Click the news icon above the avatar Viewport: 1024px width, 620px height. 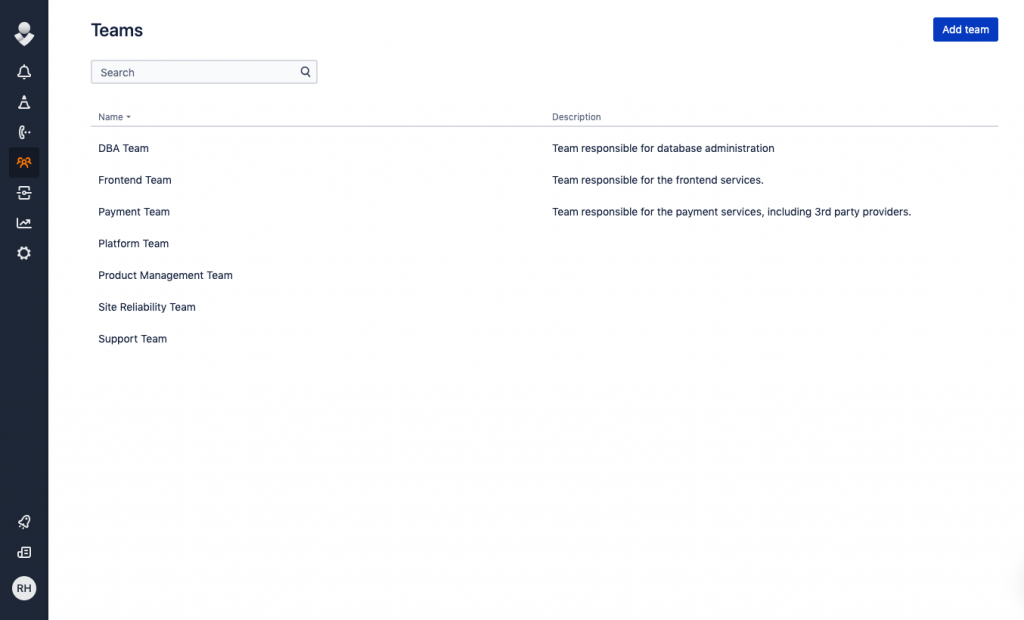24,552
